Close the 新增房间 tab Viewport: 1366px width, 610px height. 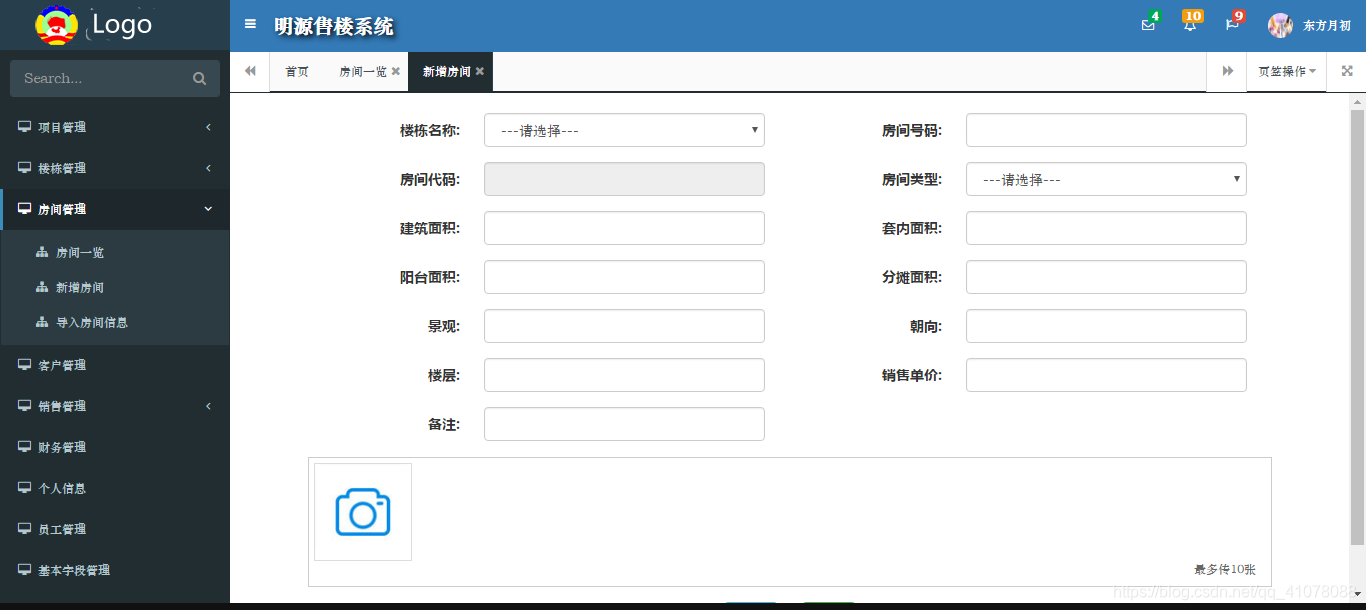[480, 72]
